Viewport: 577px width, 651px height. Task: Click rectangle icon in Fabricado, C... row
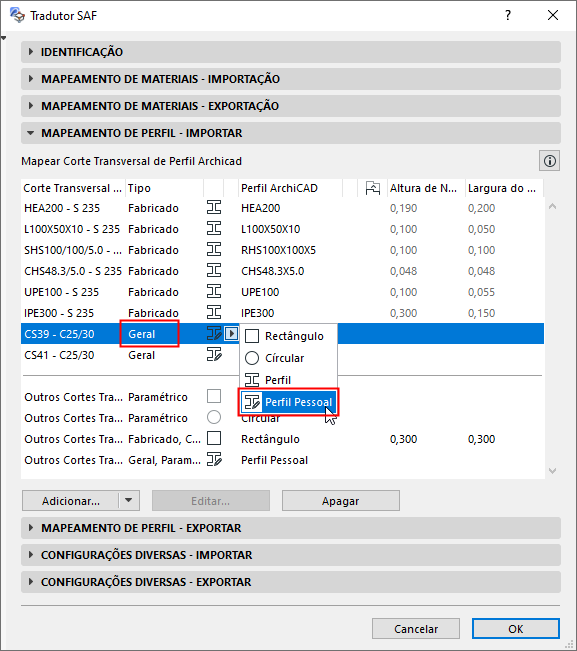(214, 438)
